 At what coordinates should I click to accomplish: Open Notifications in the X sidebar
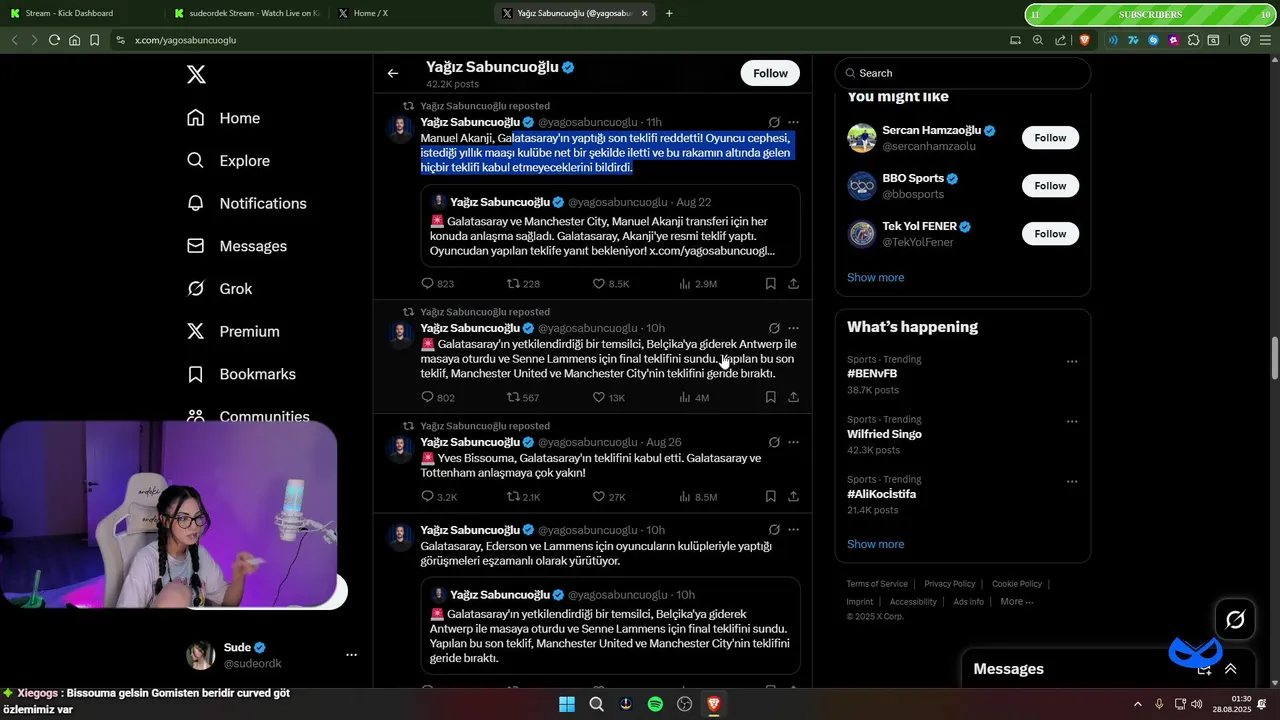tap(247, 203)
